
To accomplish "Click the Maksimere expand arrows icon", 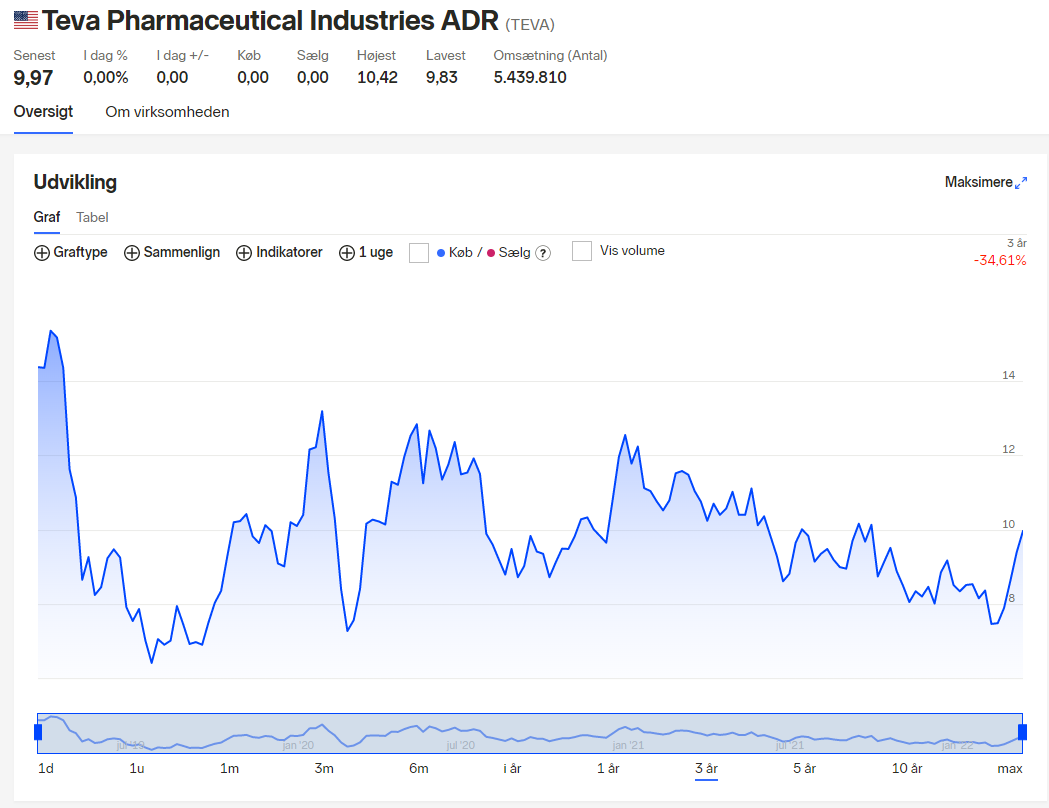I will coord(1021,183).
